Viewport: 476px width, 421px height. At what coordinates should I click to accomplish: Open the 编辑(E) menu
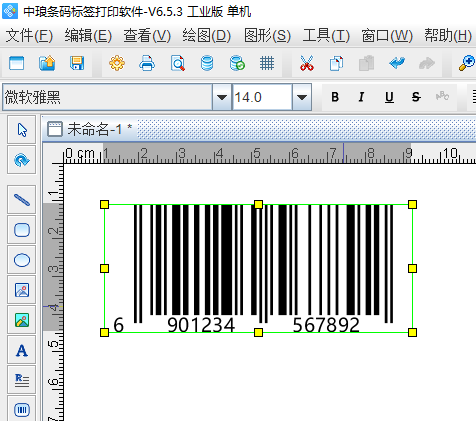coord(88,36)
